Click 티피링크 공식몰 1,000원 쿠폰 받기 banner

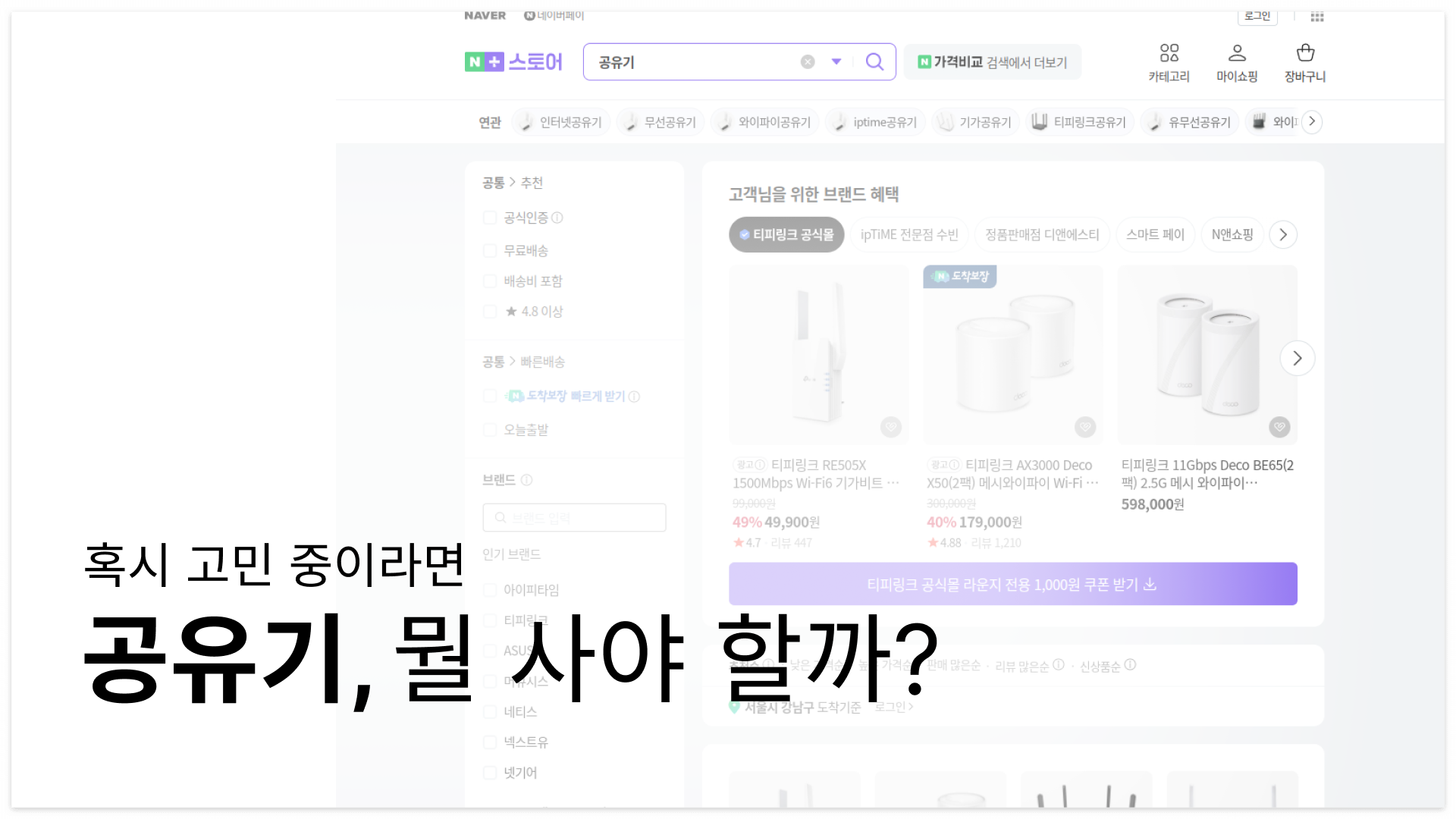(1012, 584)
